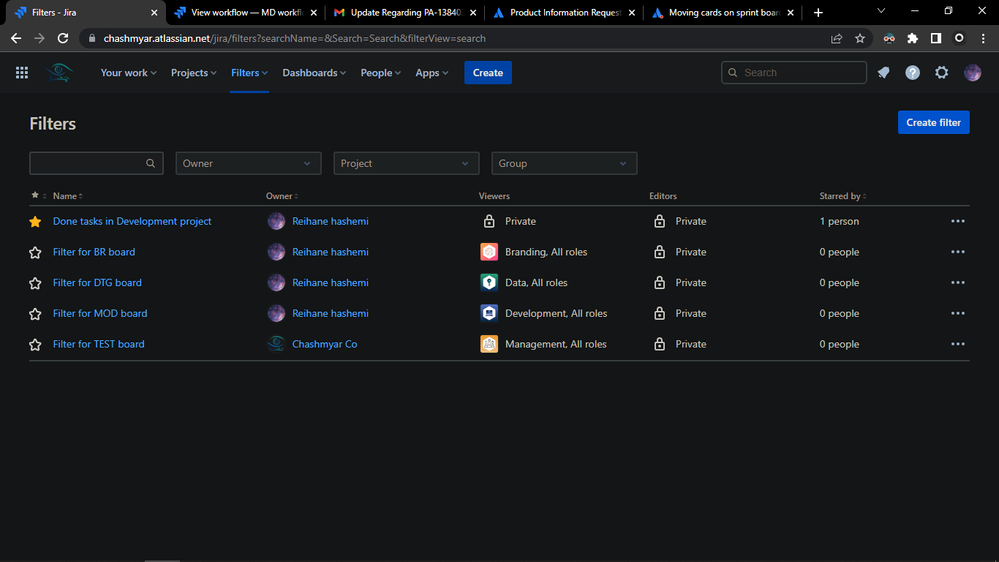
Task: Sort filters by Starred by column
Action: pos(842,196)
